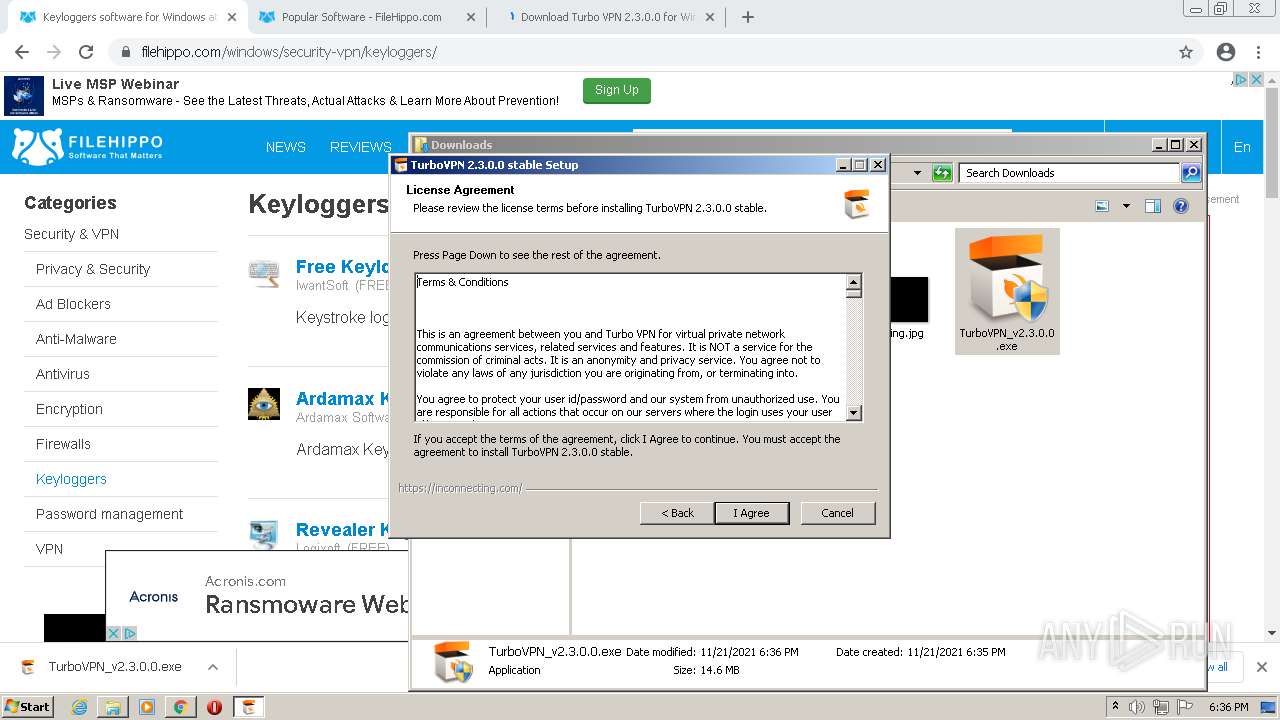Go forward in the browser
The height and width of the screenshot is (720, 1280).
click(54, 52)
